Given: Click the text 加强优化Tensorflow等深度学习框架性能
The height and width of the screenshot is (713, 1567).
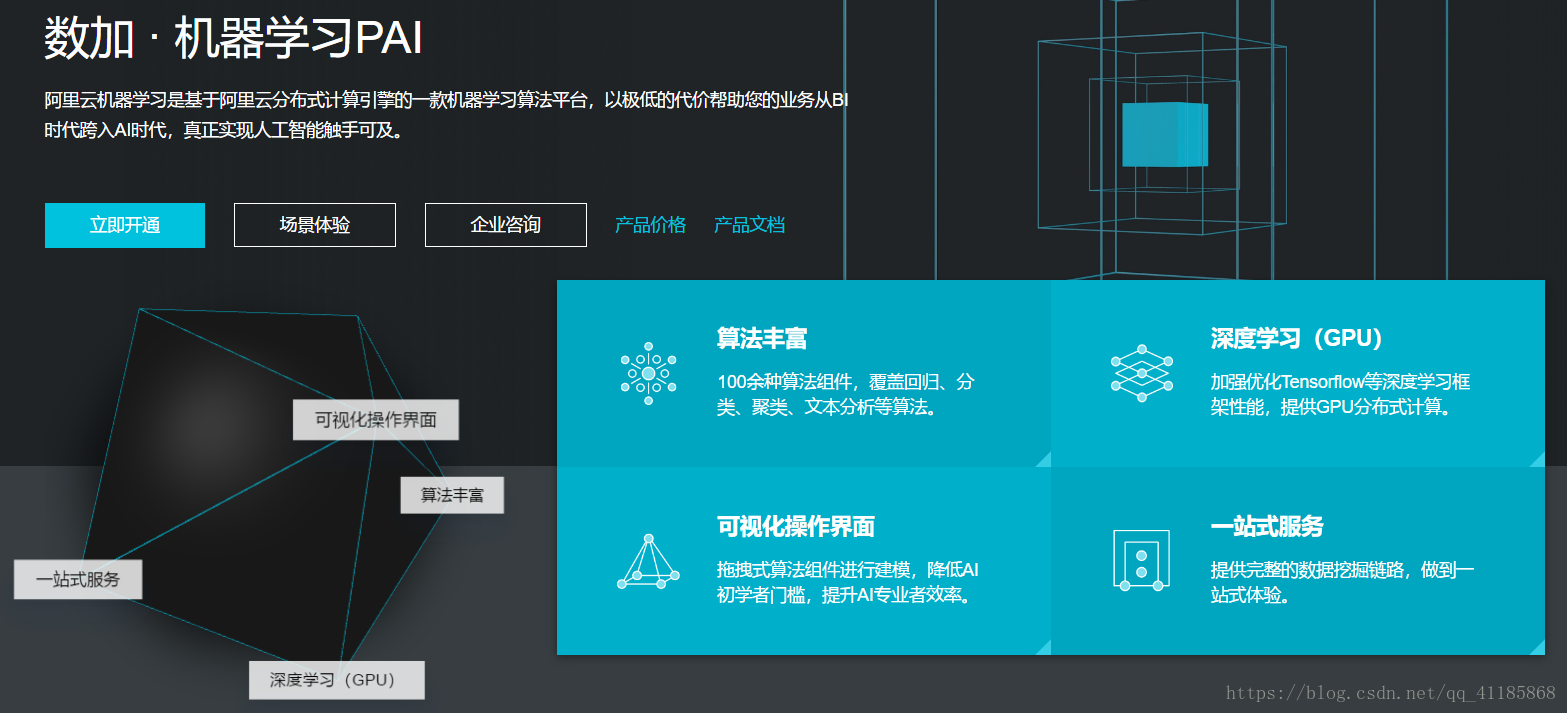Looking at the screenshot, I should [x=1340, y=395].
